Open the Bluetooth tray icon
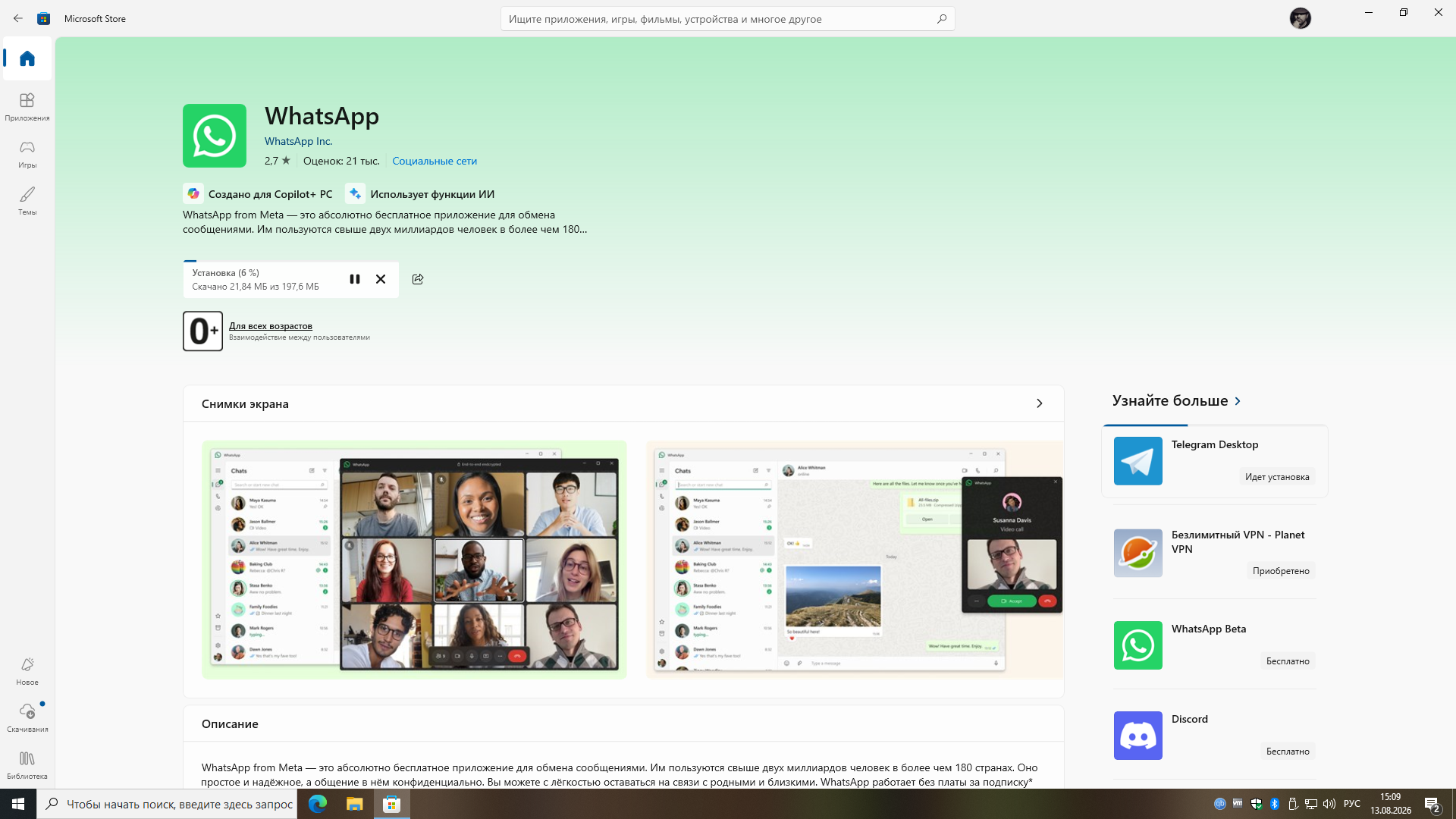The width and height of the screenshot is (1456, 819). pos(1275,804)
